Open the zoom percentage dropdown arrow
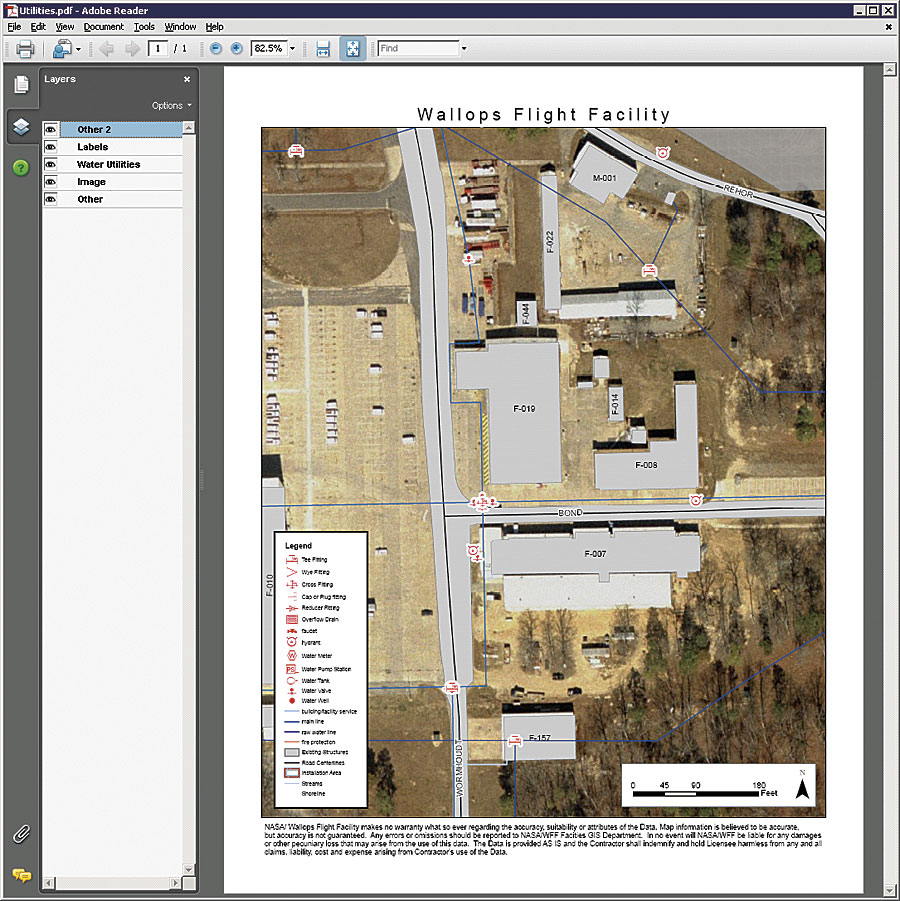Image resolution: width=900 pixels, height=901 pixels. tap(292, 49)
